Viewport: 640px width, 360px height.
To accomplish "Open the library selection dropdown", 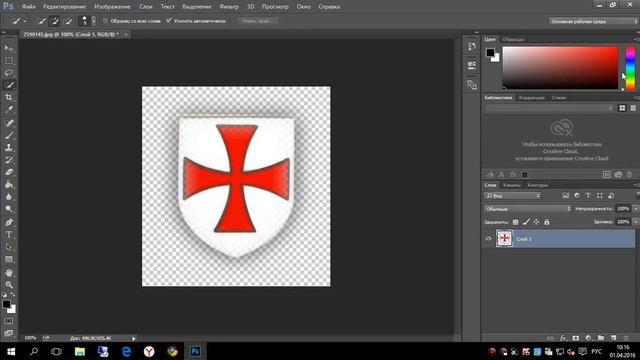I will (549, 108).
